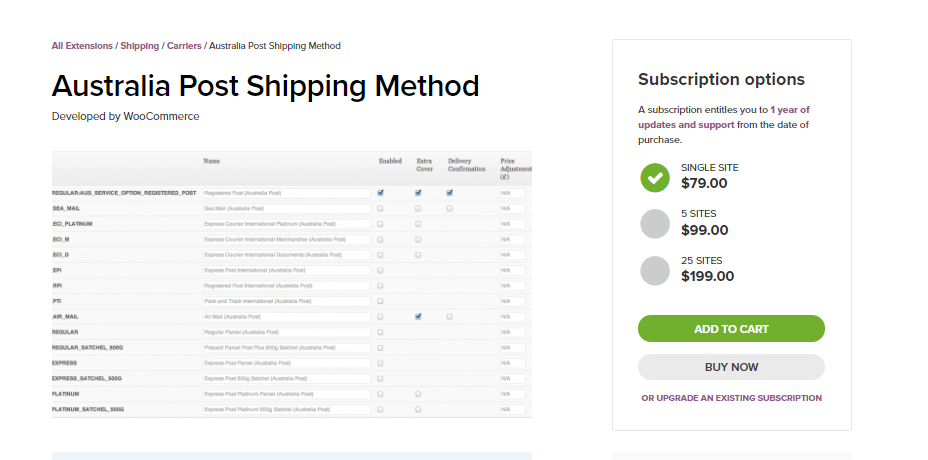The height and width of the screenshot is (460, 928).
Task: Open Or Upgrade an Existing Subscription link
Action: click(731, 398)
